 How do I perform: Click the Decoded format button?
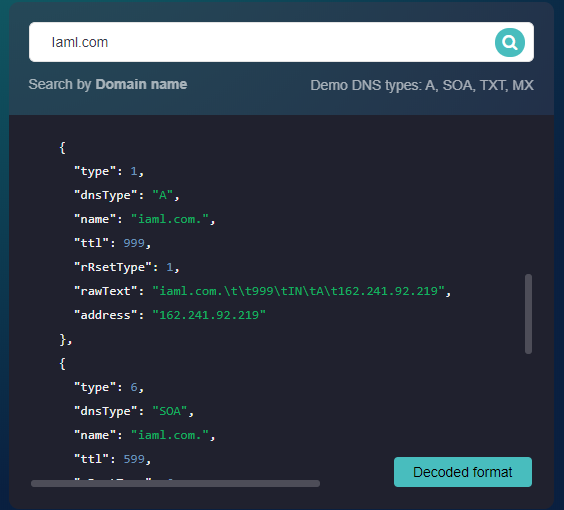pyautogui.click(x=463, y=472)
